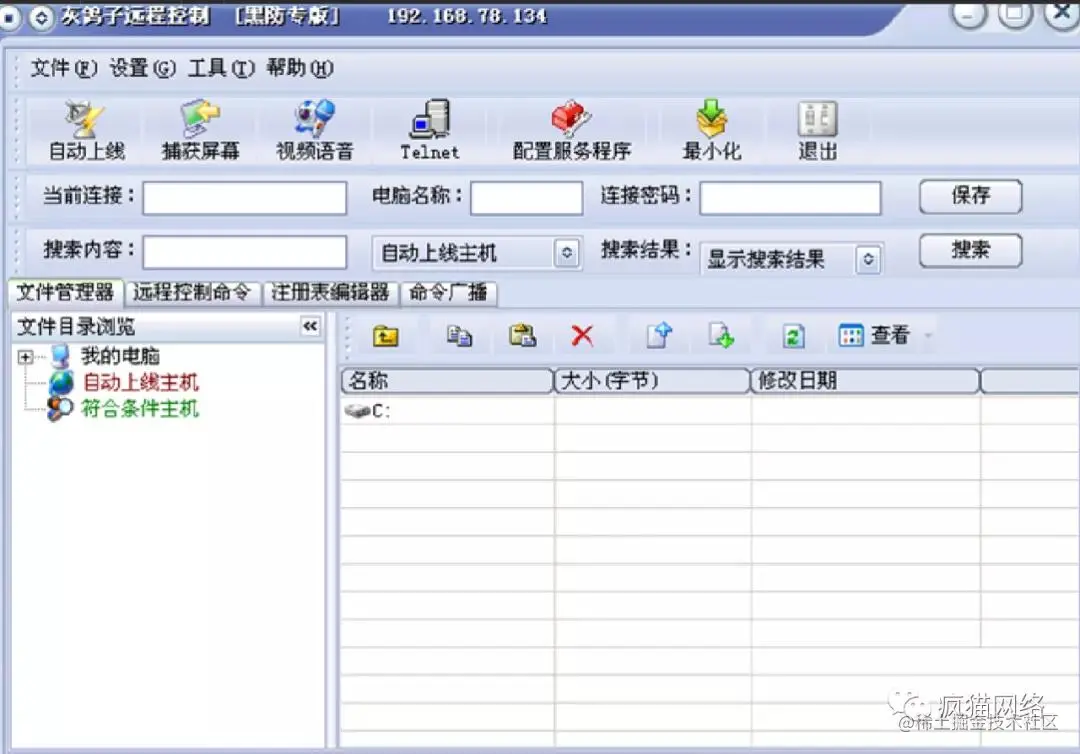Open the Telnet tool
The image size is (1080, 754).
point(428,128)
